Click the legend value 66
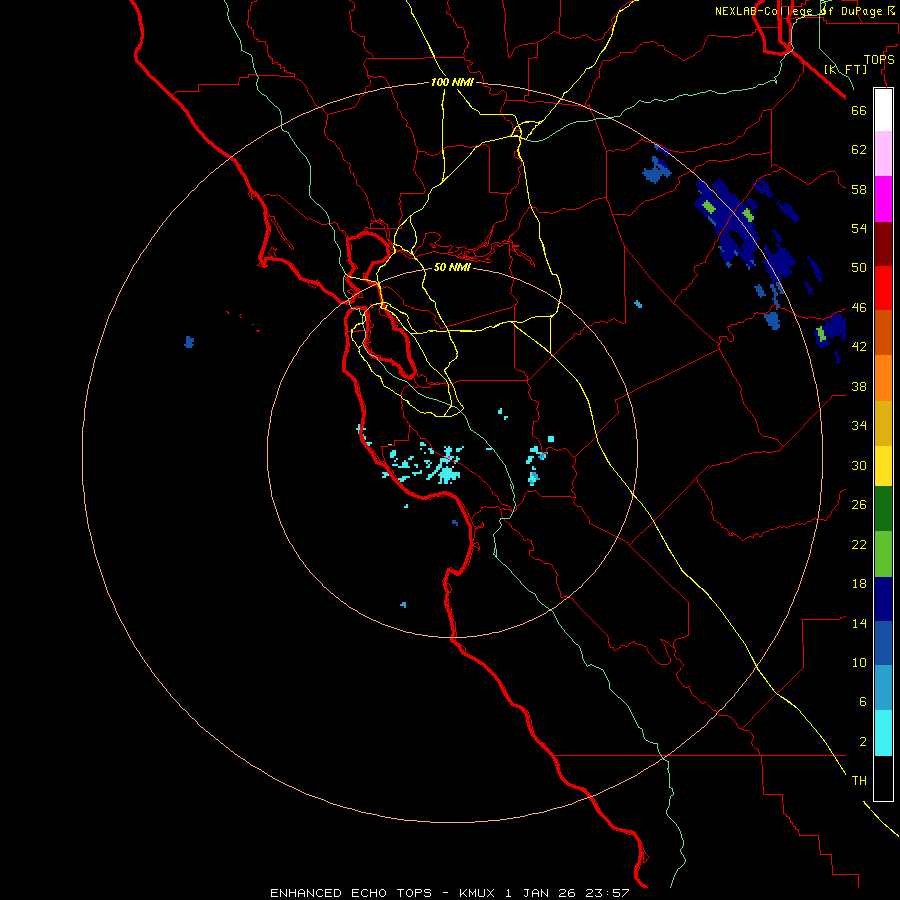900x900 pixels. coord(859,110)
